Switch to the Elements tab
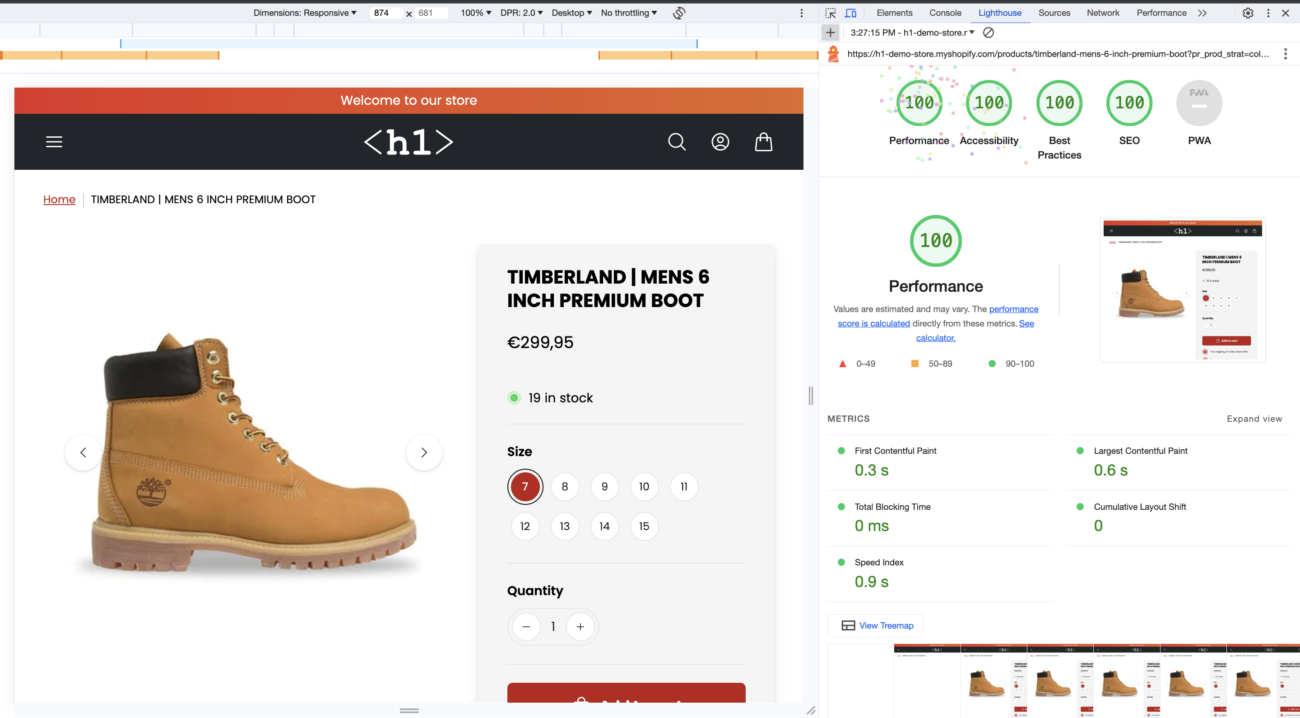Image resolution: width=1300 pixels, height=718 pixels. click(894, 13)
